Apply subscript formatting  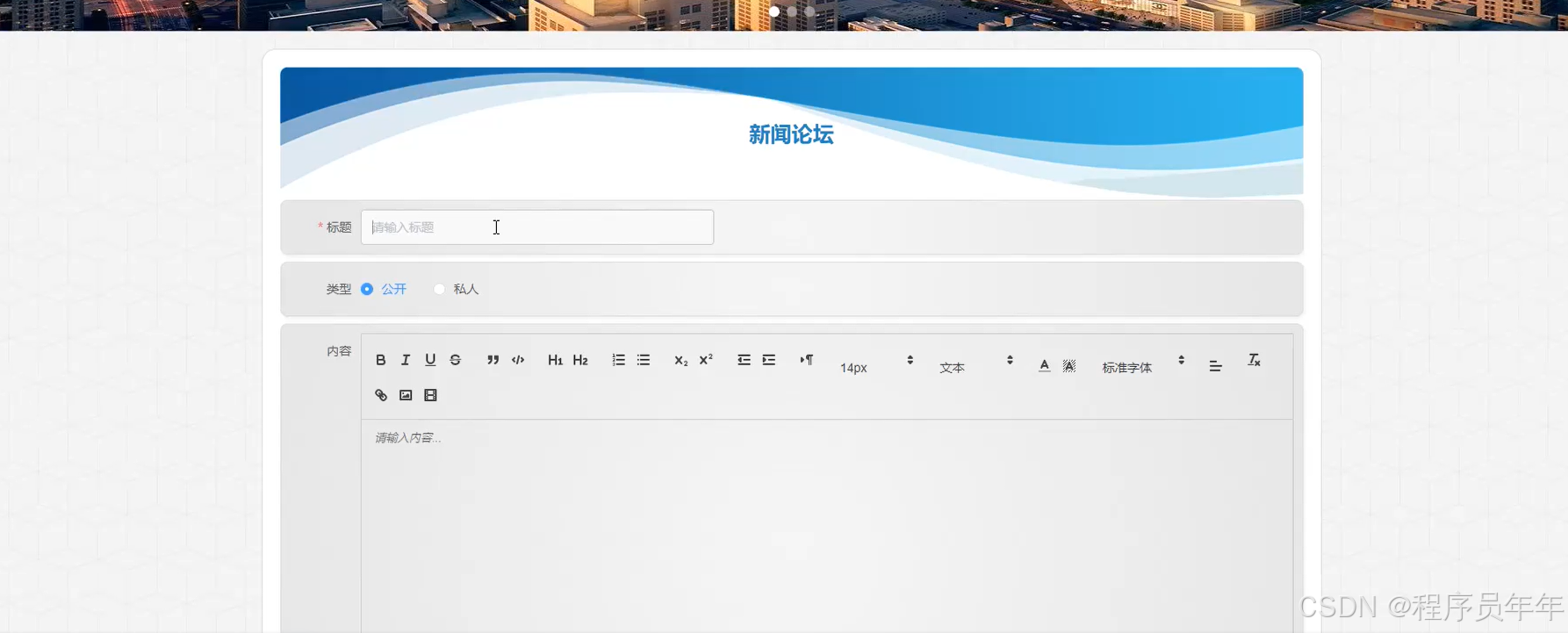[681, 360]
